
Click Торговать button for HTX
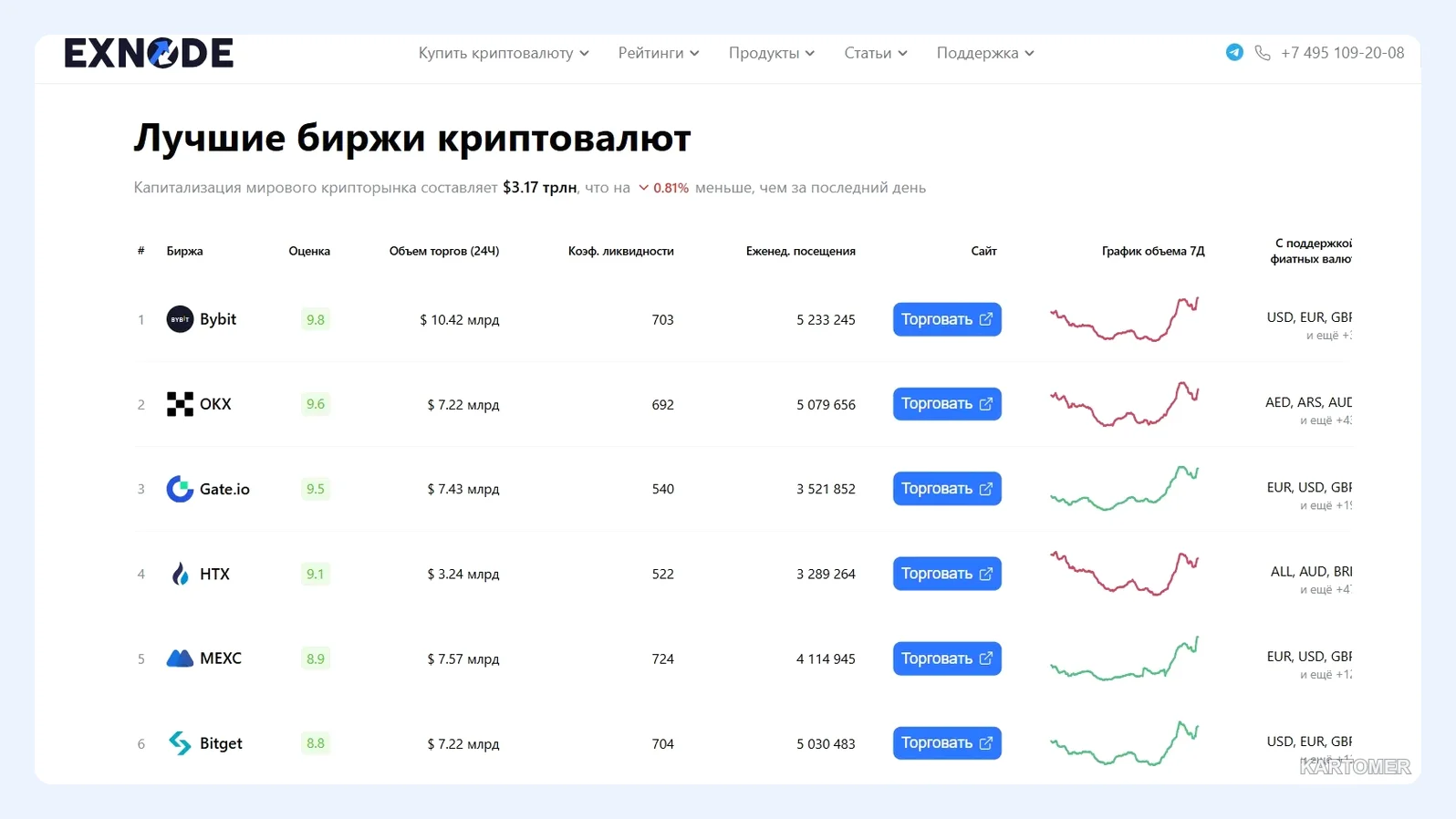pyautogui.click(x=947, y=574)
